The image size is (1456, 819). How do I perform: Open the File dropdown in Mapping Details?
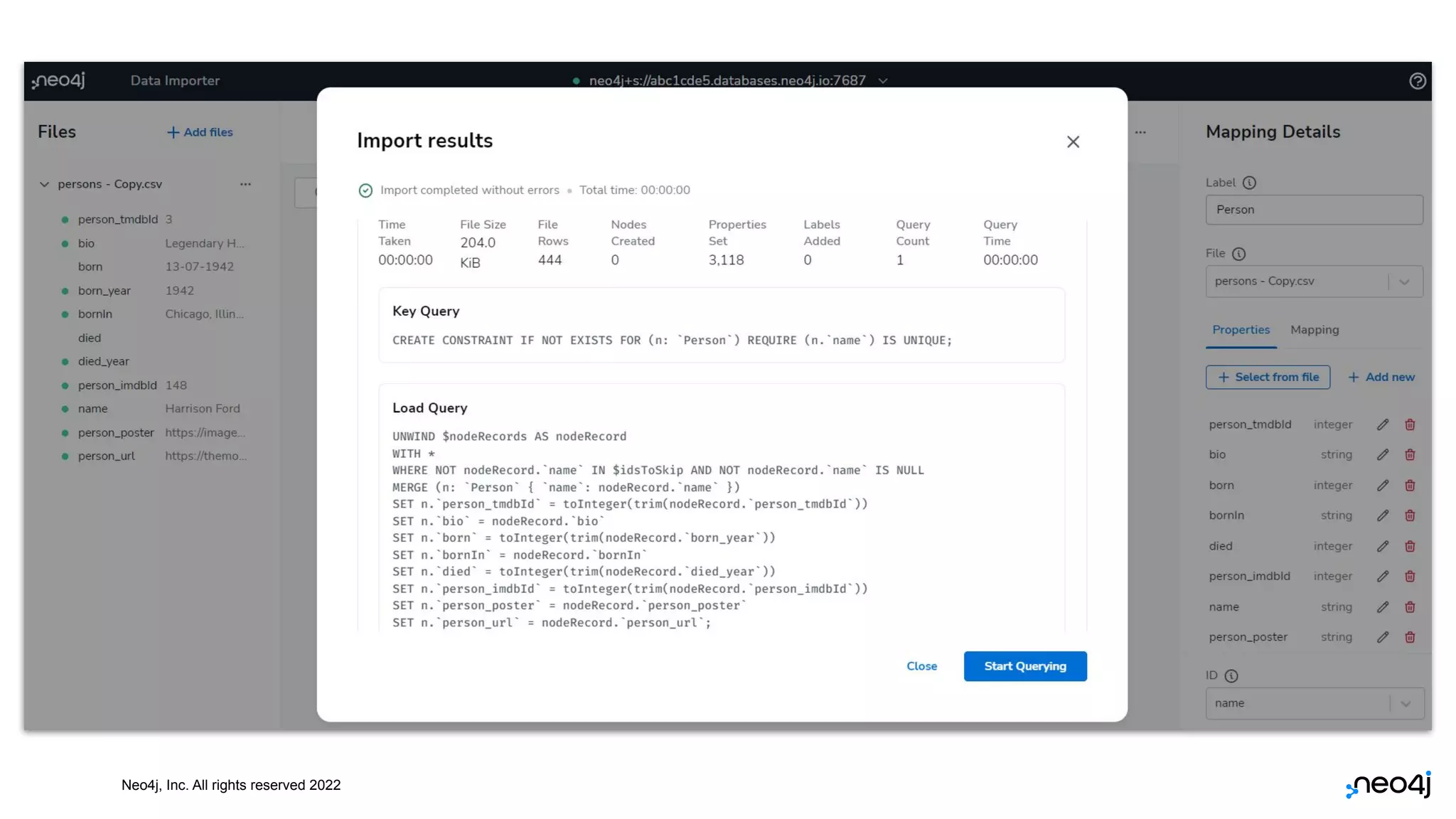tap(1404, 282)
